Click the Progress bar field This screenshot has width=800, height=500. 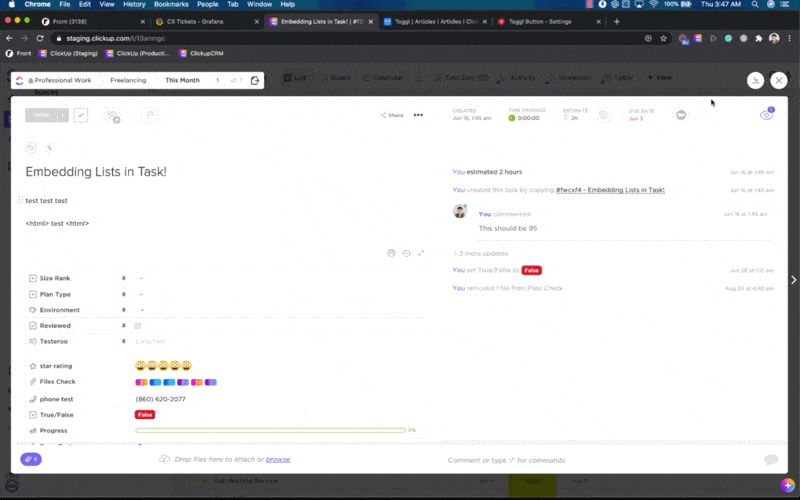(x=270, y=430)
